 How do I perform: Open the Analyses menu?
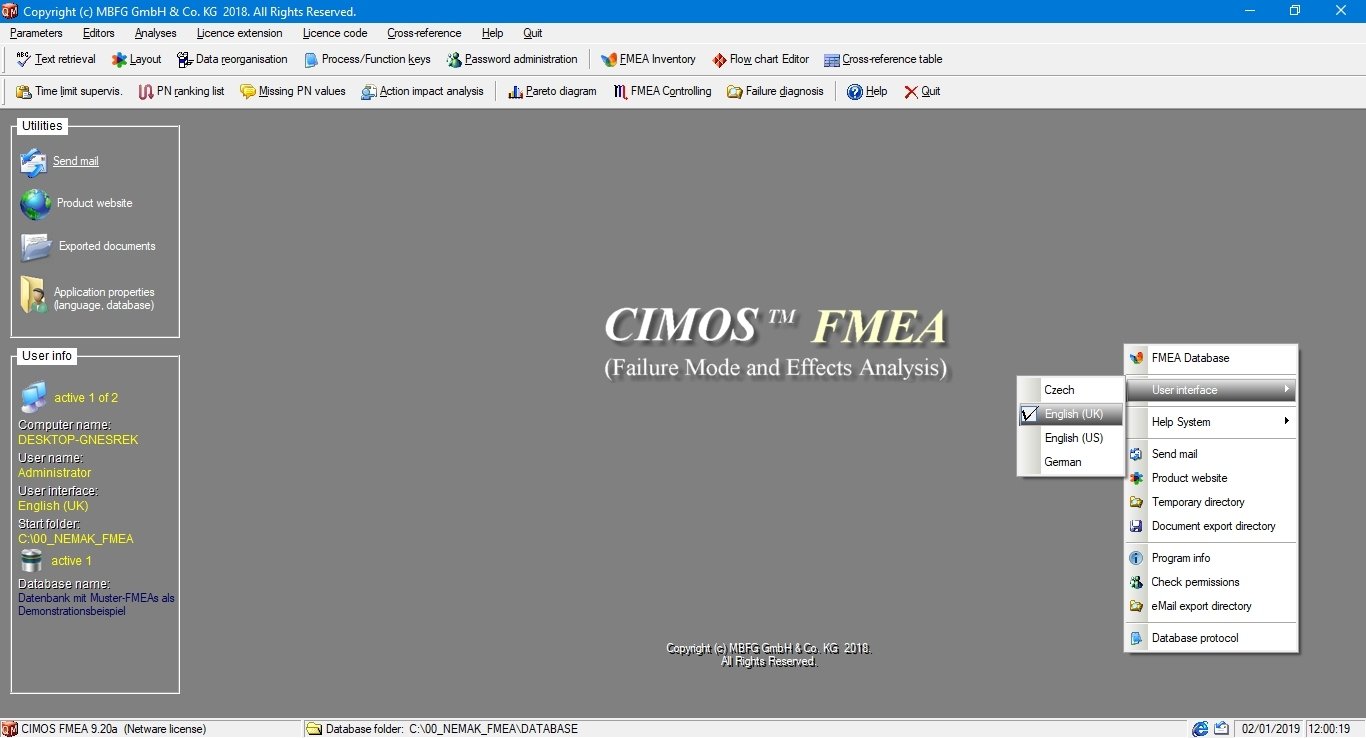click(x=155, y=33)
